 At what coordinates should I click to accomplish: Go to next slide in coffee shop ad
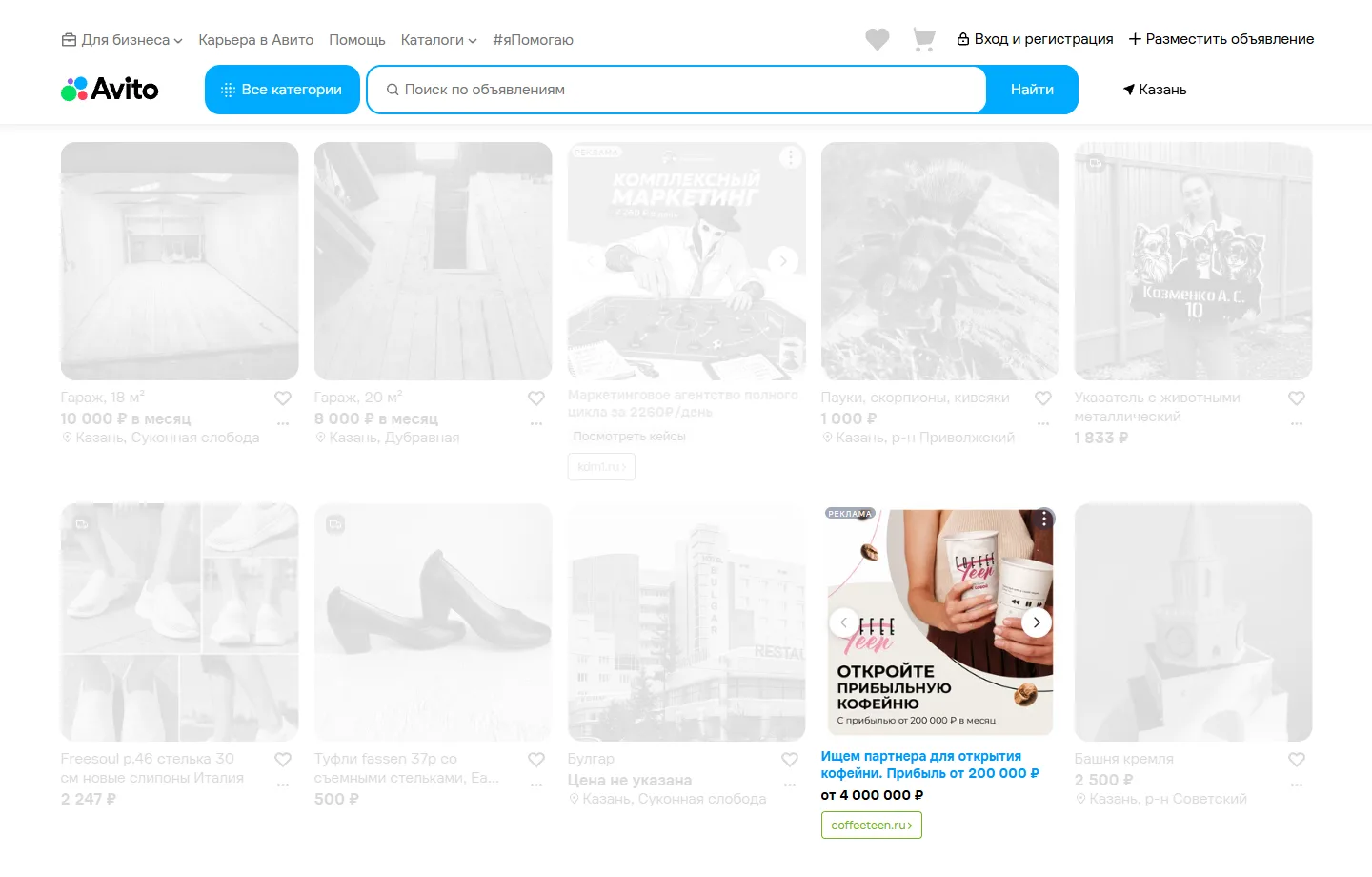pyautogui.click(x=1037, y=622)
